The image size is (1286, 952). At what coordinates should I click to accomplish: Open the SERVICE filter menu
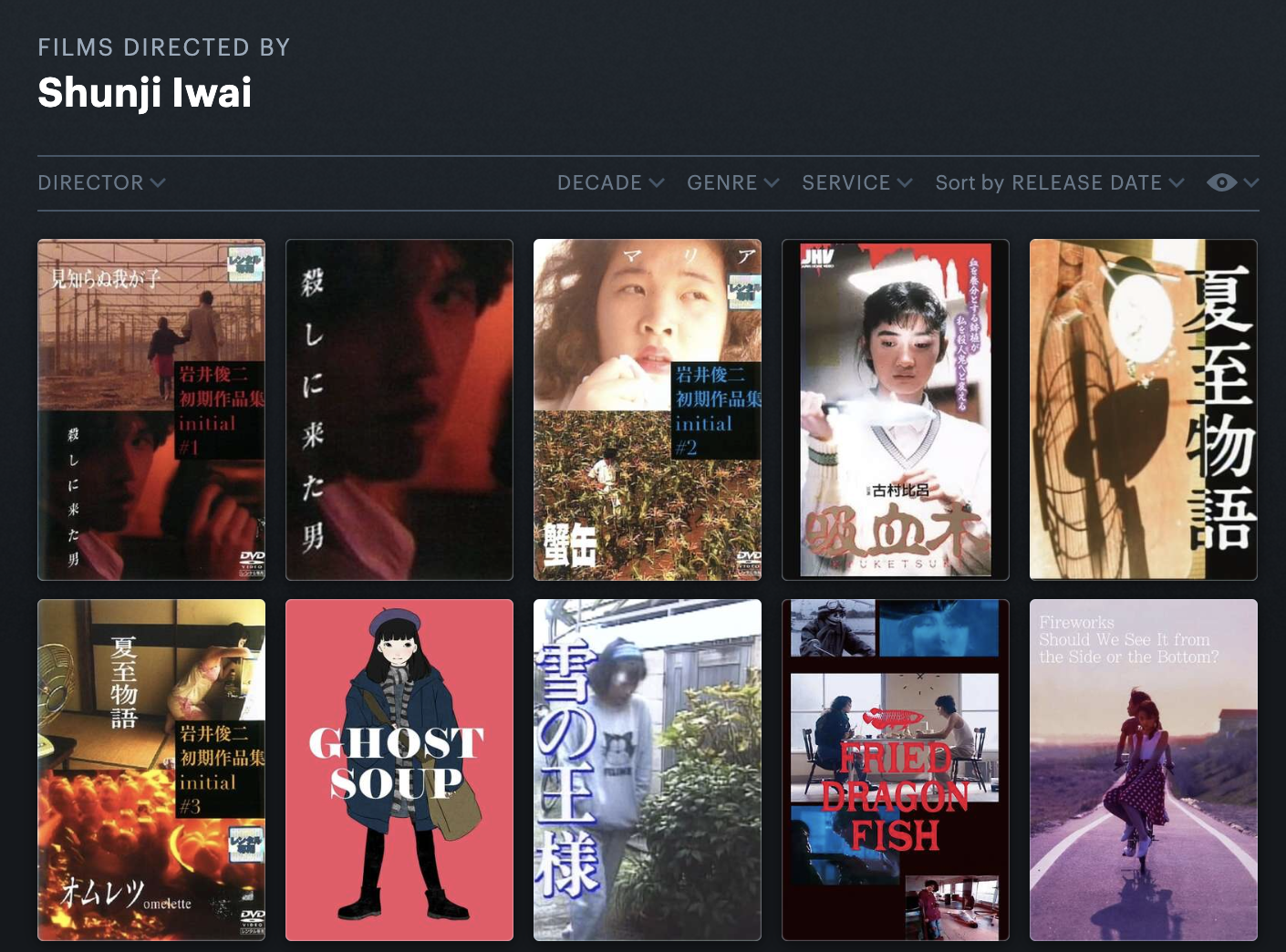coord(856,182)
